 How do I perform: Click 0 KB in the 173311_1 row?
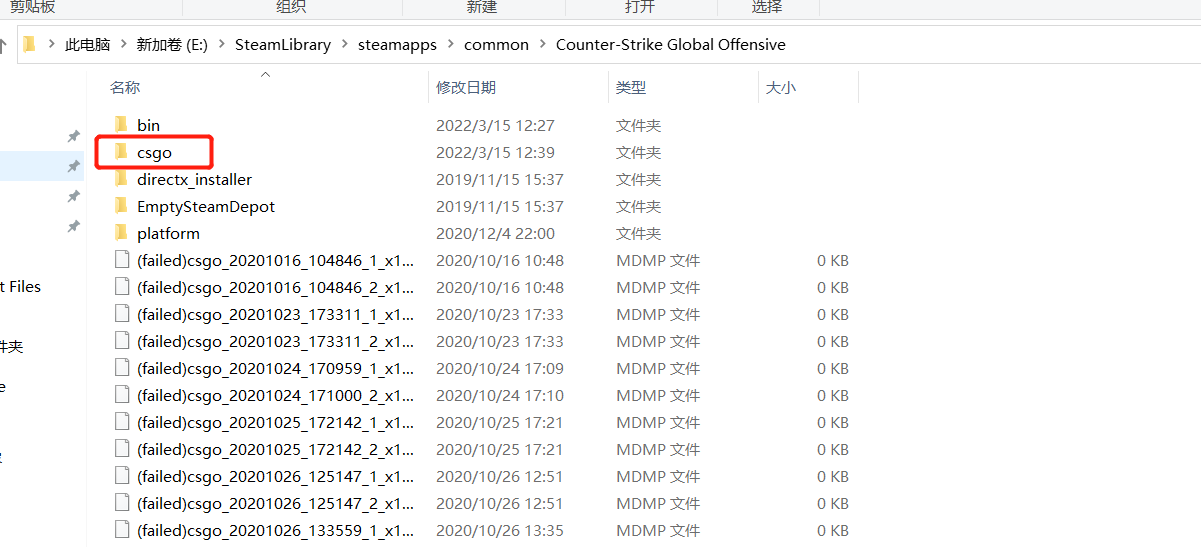(x=833, y=314)
